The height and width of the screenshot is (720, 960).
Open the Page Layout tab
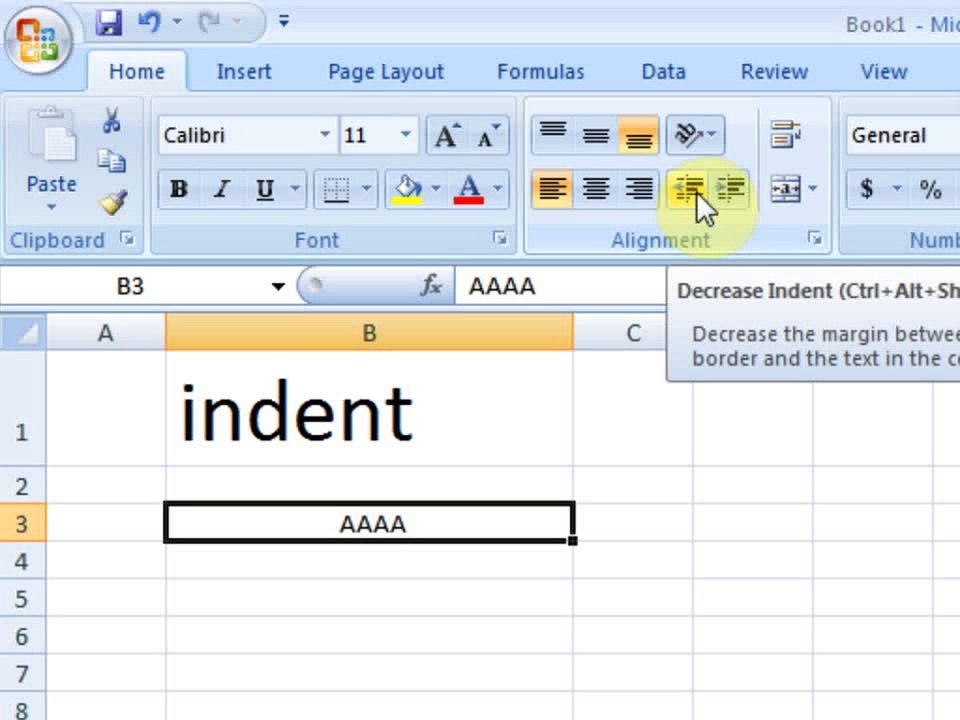coord(386,72)
